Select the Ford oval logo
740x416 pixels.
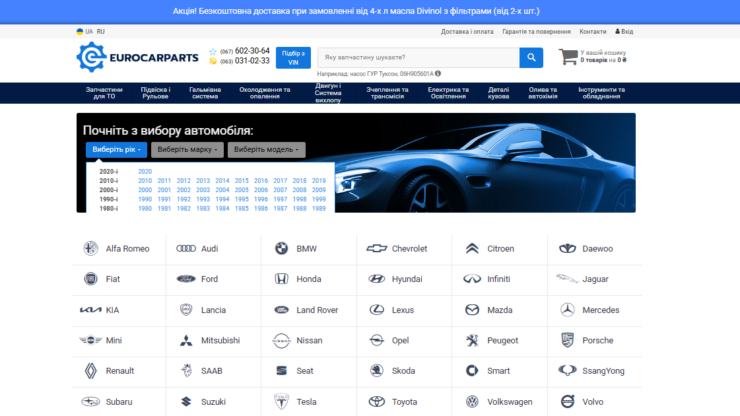coord(186,279)
